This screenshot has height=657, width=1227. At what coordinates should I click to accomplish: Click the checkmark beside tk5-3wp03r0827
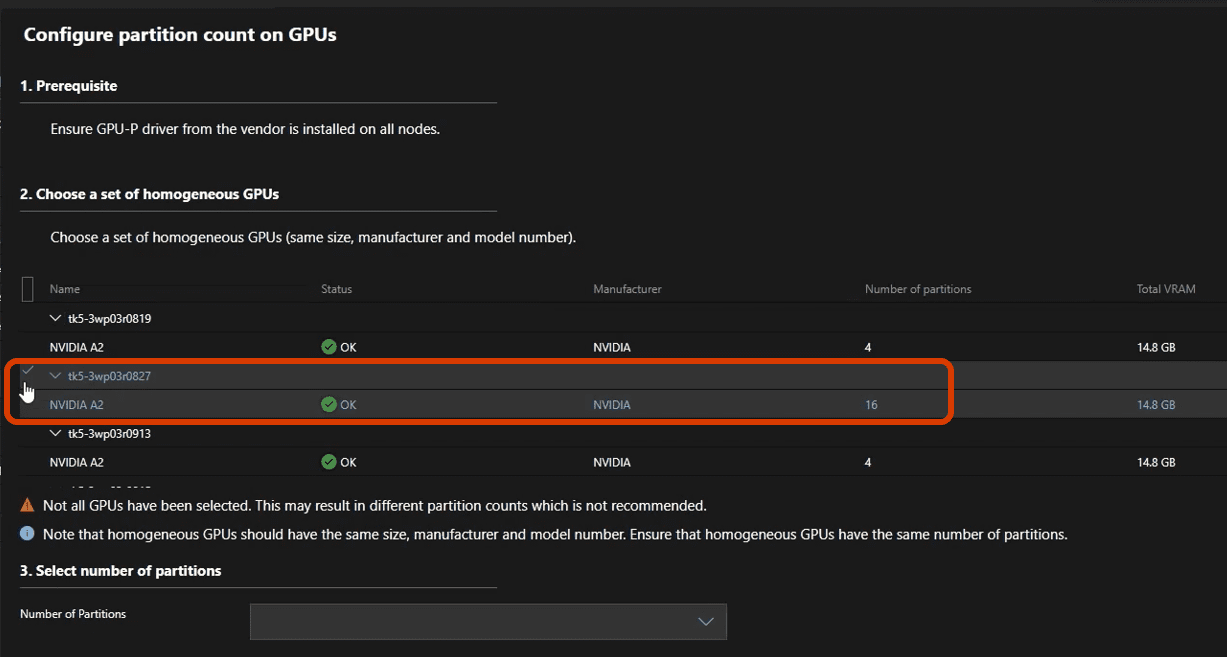click(x=26, y=371)
